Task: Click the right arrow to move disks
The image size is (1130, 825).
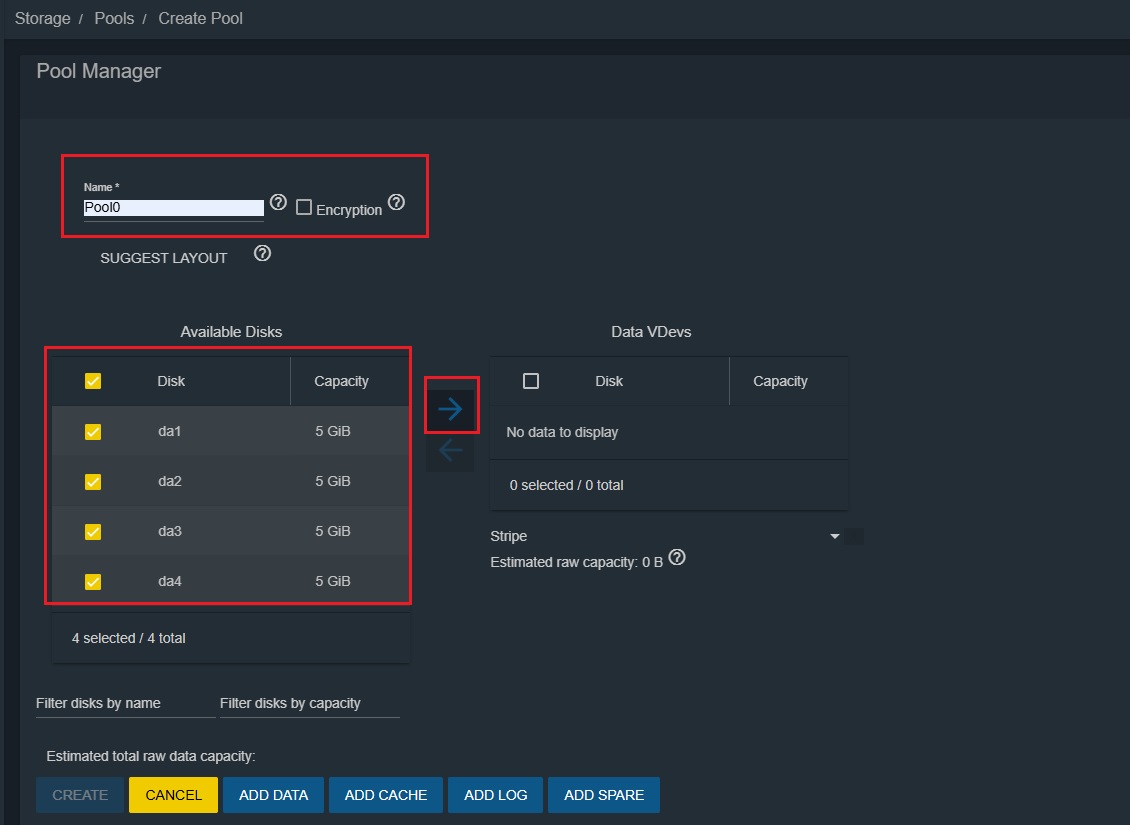Action: [x=450, y=408]
